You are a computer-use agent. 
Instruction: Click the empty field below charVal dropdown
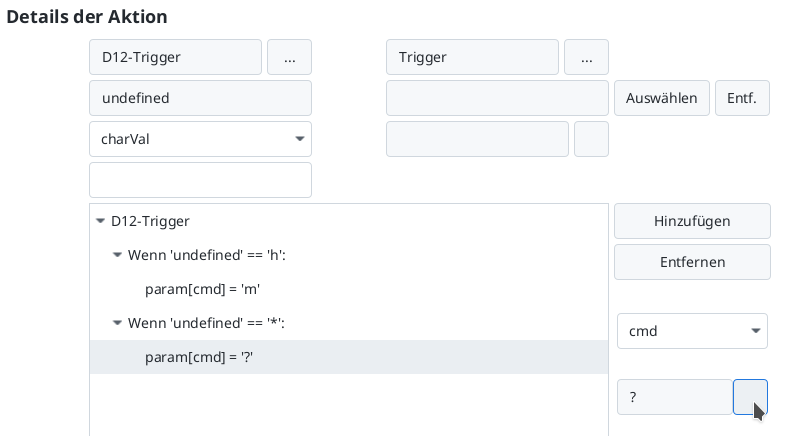coord(200,180)
